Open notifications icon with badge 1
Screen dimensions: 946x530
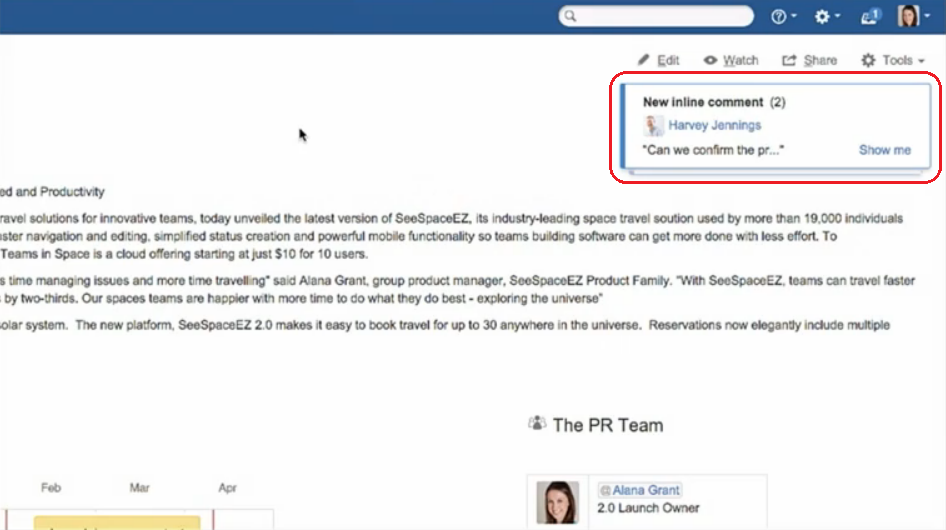[869, 17]
